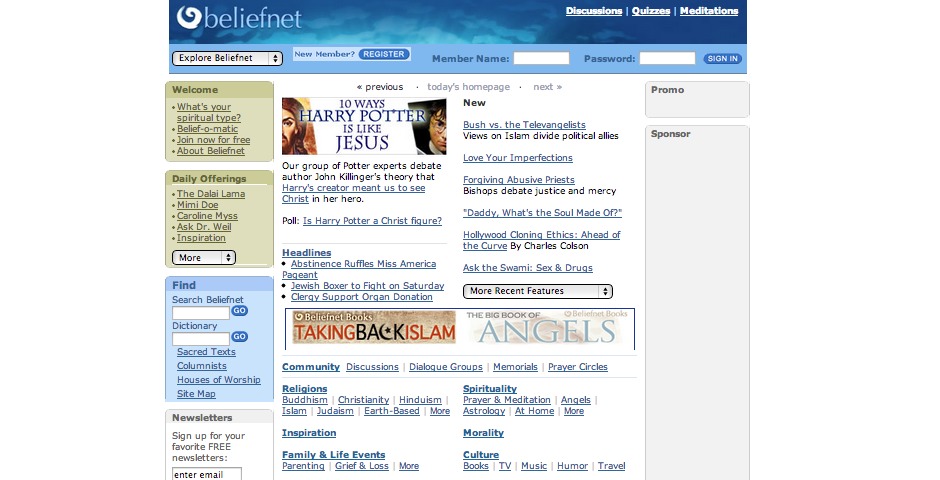The height and width of the screenshot is (480, 940).
Task: Click the Big Book of Angels banner
Action: pyautogui.click(x=546, y=328)
